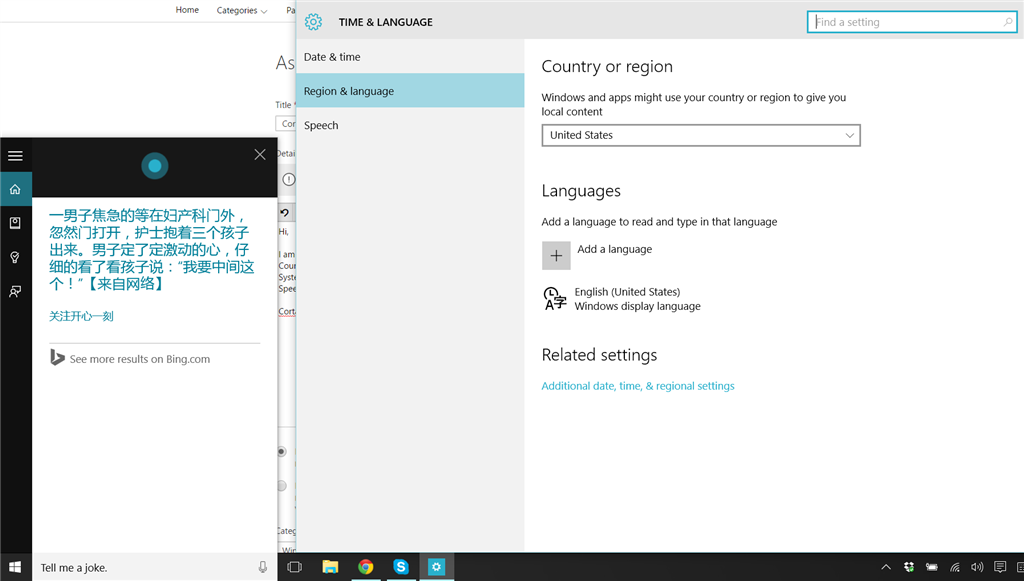This screenshot has width=1024, height=581.
Task: Click Dropbox tray icon
Action: (908, 567)
